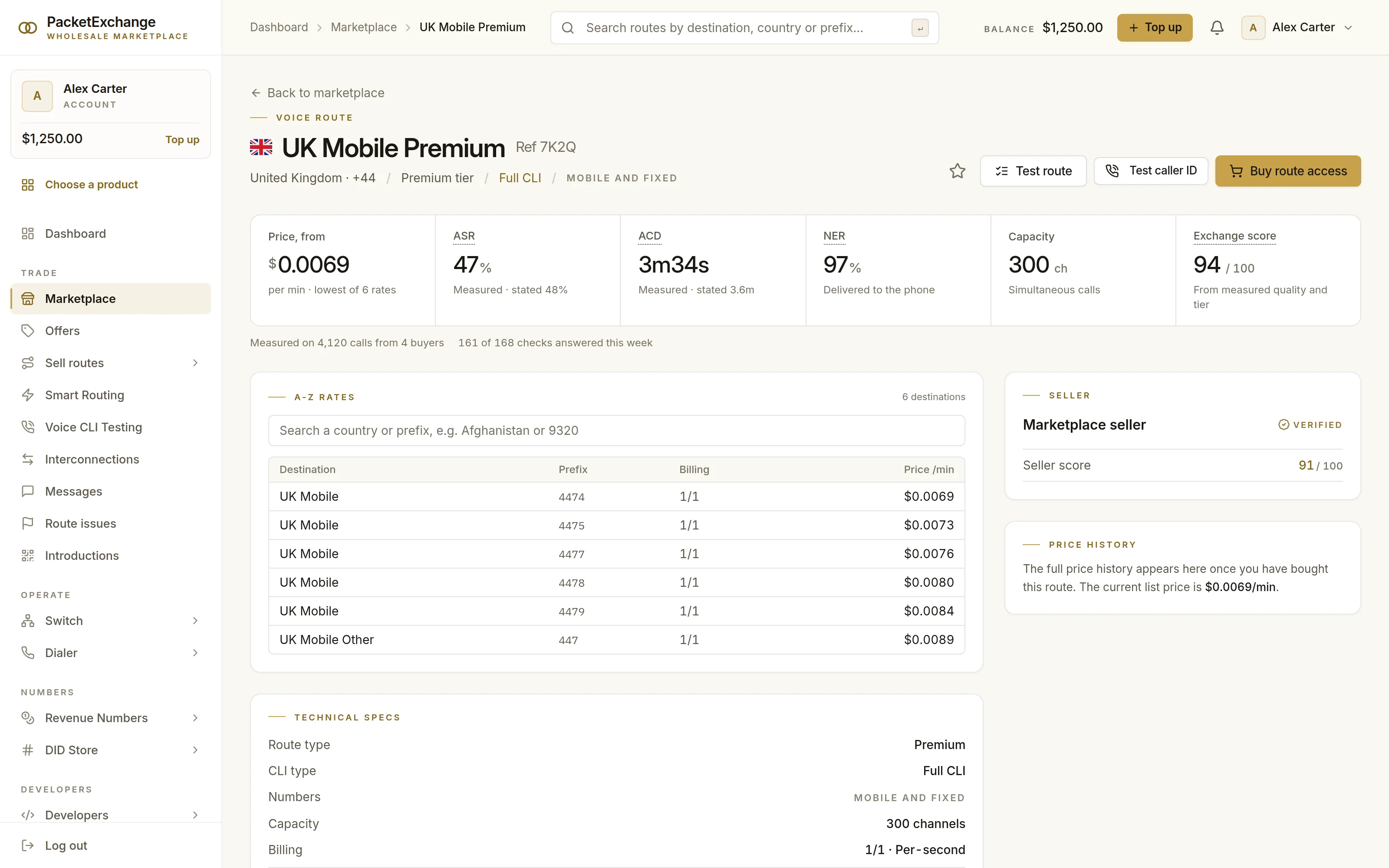
Task: Click the Offers tag icon
Action: 27,331
